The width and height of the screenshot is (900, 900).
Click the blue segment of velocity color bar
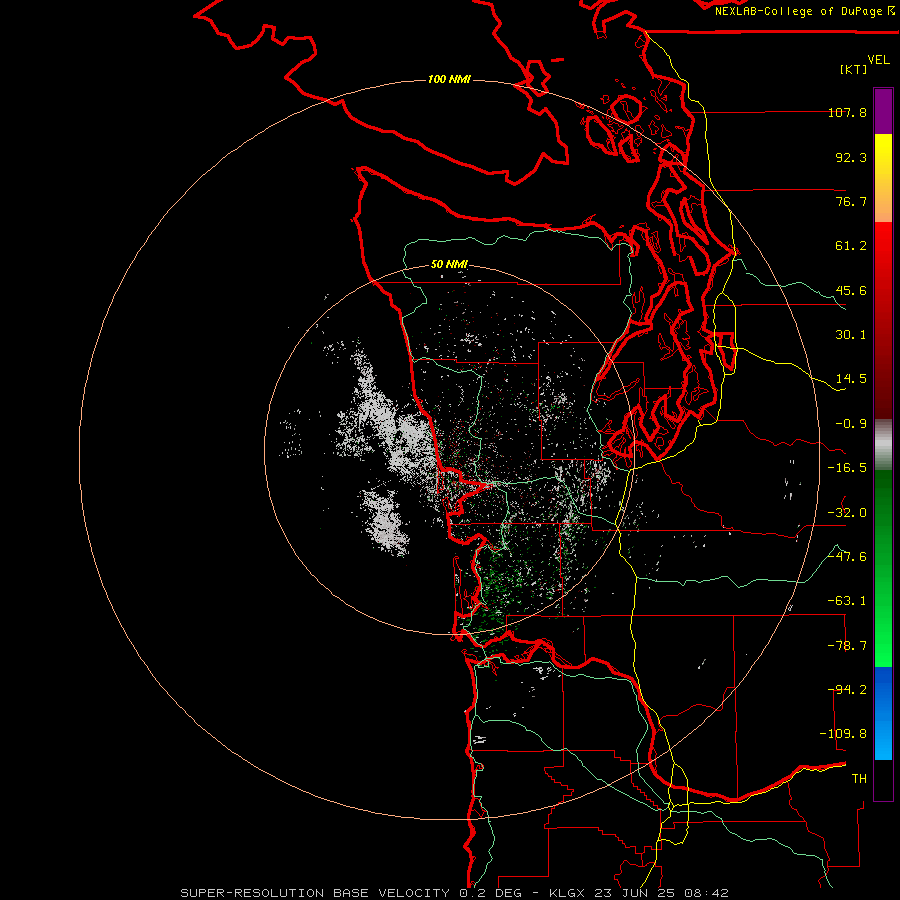click(883, 713)
